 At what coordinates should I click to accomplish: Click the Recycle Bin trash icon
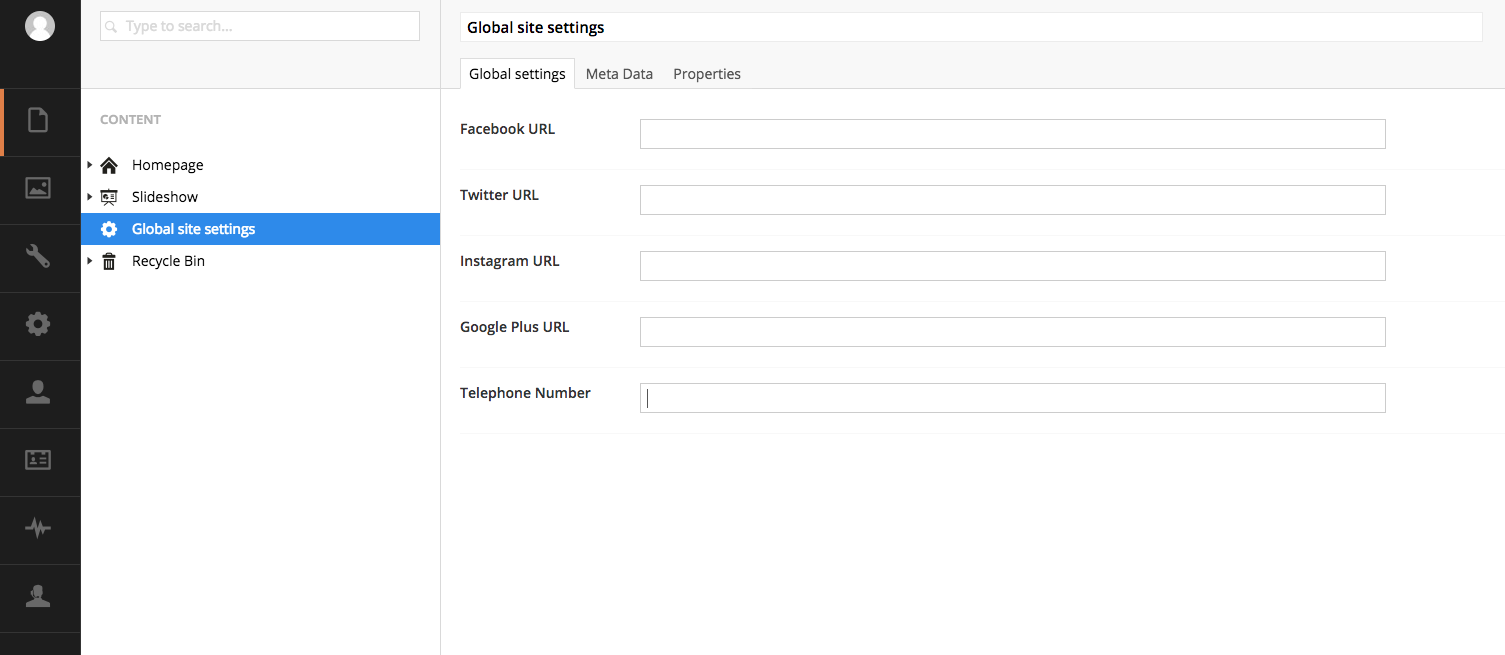point(109,261)
